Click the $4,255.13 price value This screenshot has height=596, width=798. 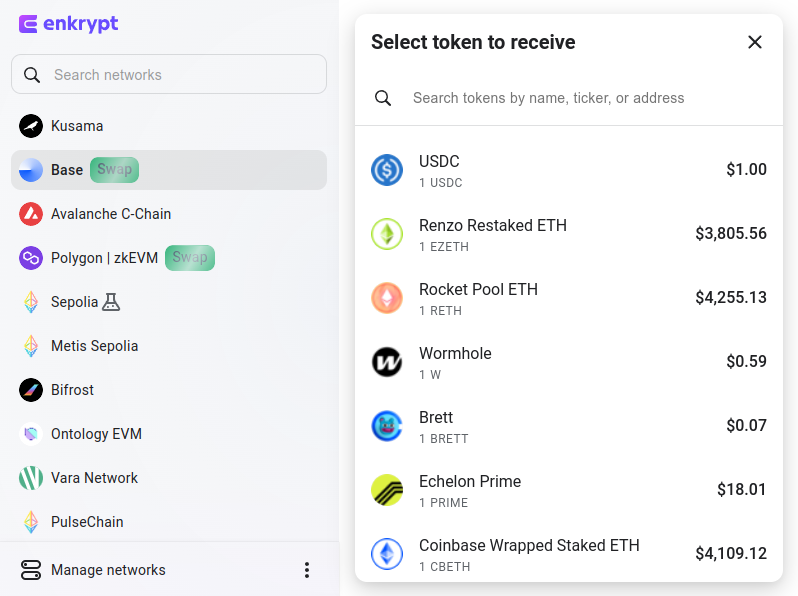pos(731,297)
